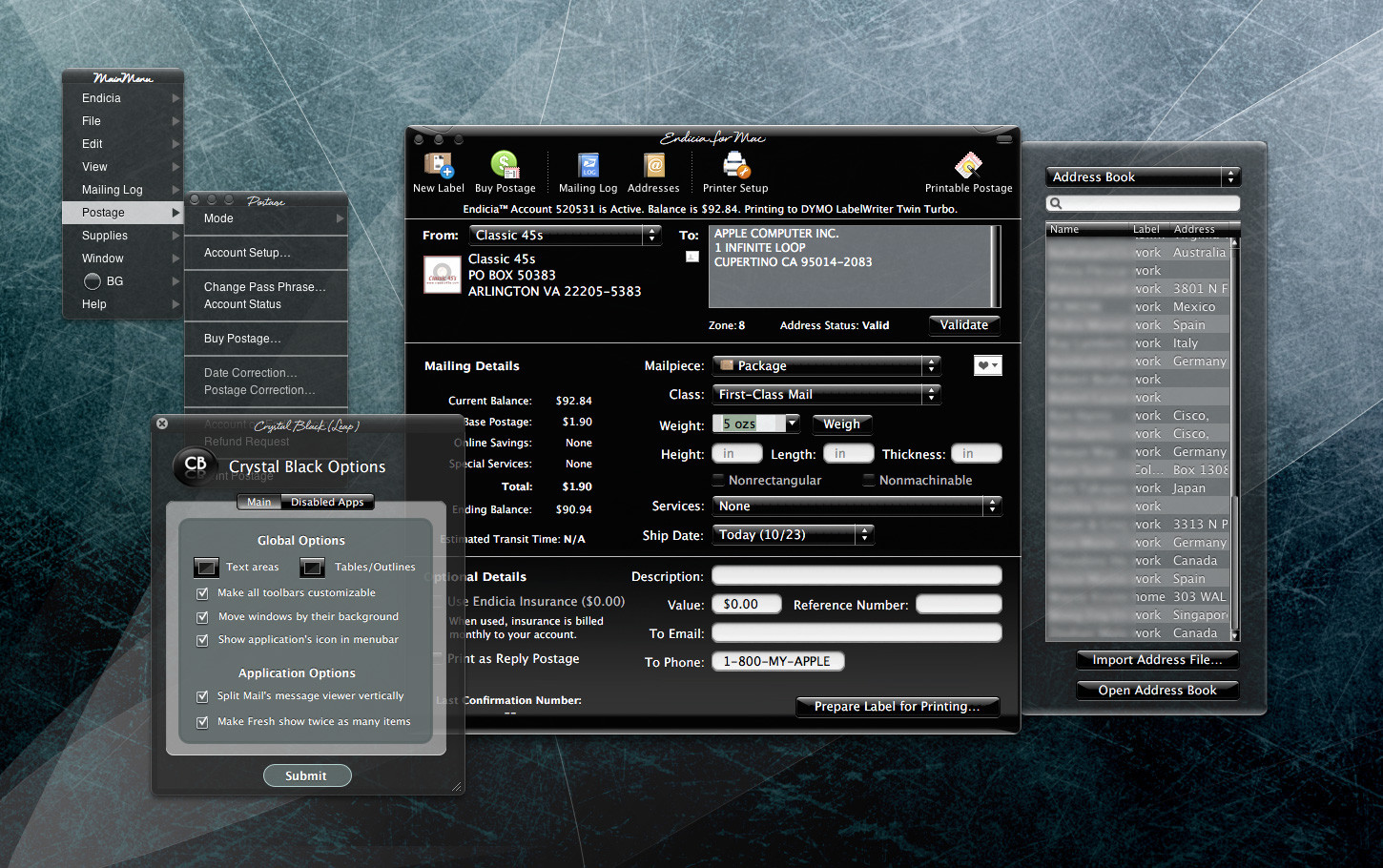Image resolution: width=1383 pixels, height=868 pixels.
Task: Open the Ship Date dropdown
Action: [793, 534]
